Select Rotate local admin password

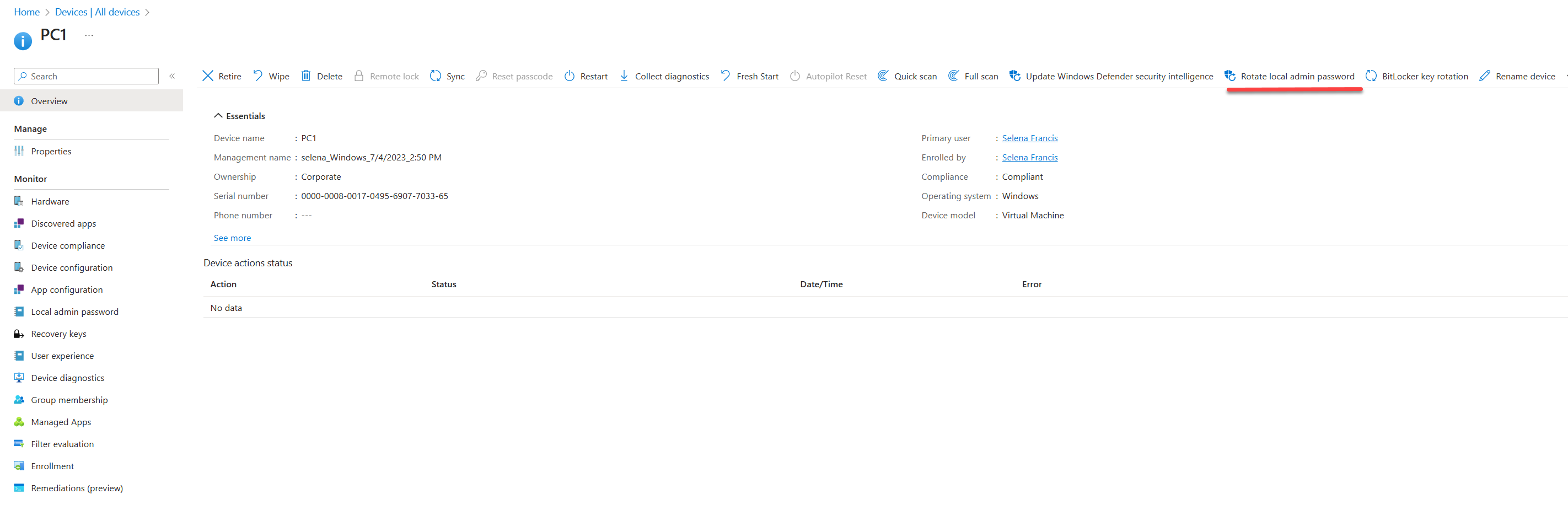point(1292,76)
